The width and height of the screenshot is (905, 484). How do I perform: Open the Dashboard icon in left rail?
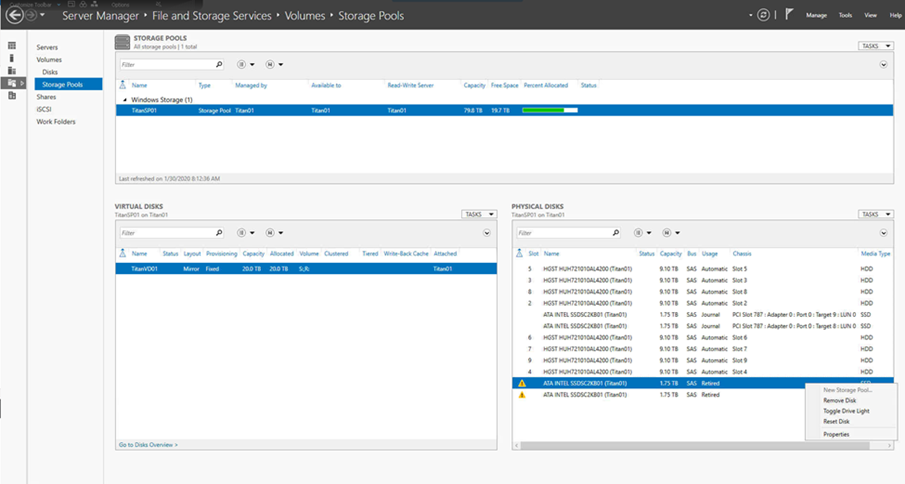pos(12,46)
